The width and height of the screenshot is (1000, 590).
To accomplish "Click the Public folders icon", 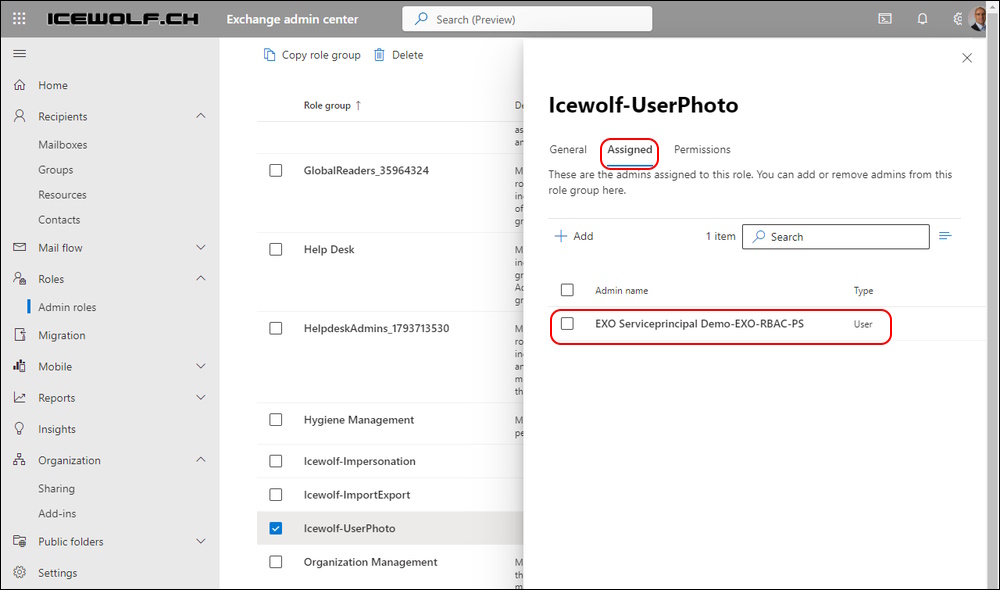I will click(20, 541).
